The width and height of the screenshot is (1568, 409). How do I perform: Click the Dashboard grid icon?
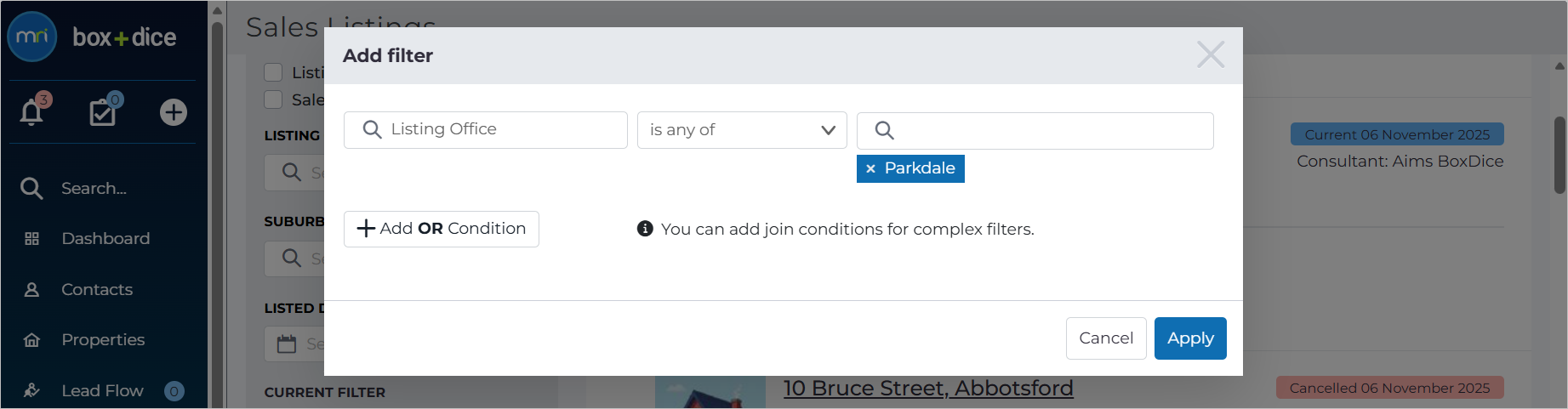[31, 239]
